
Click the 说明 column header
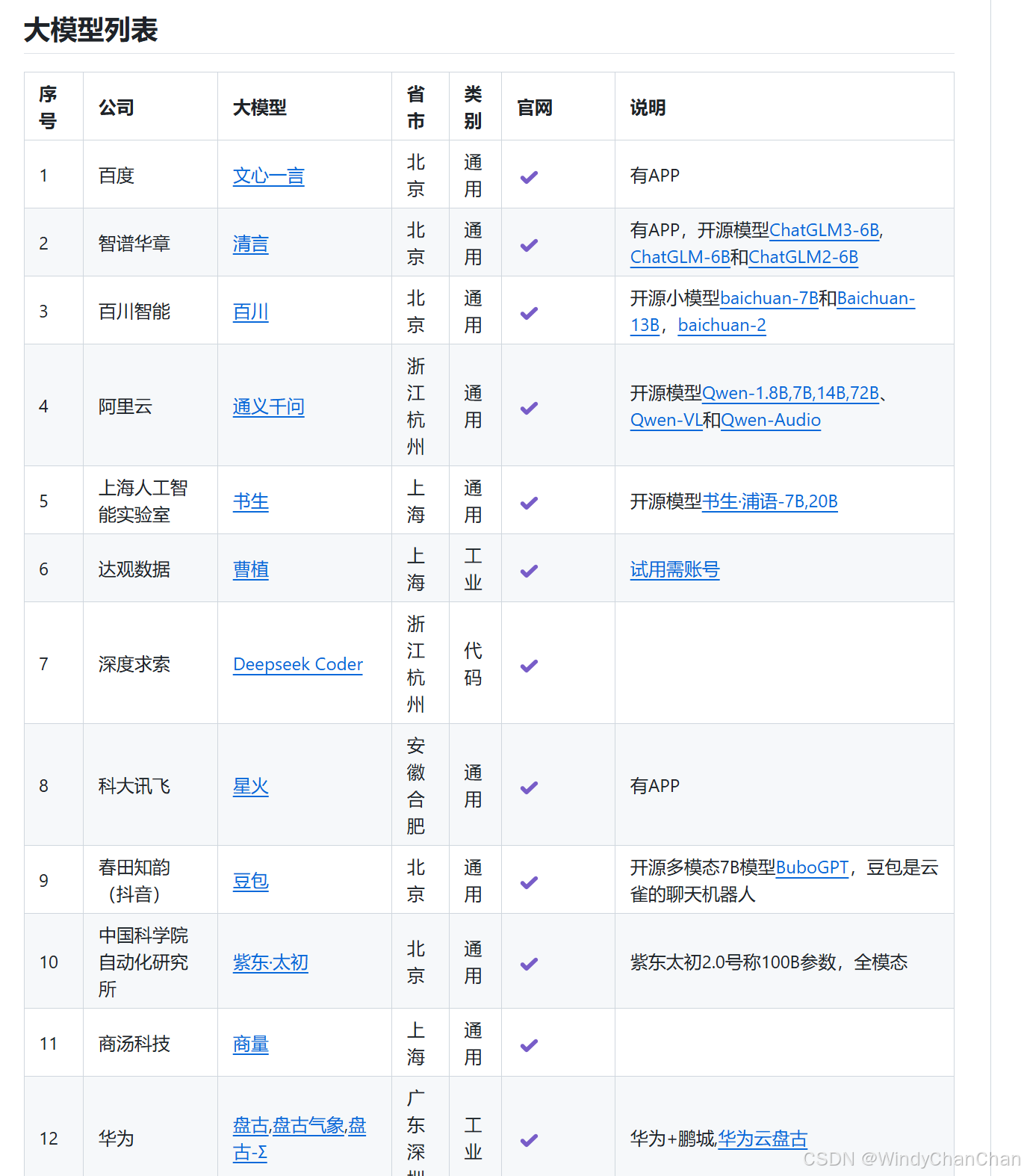(x=648, y=108)
